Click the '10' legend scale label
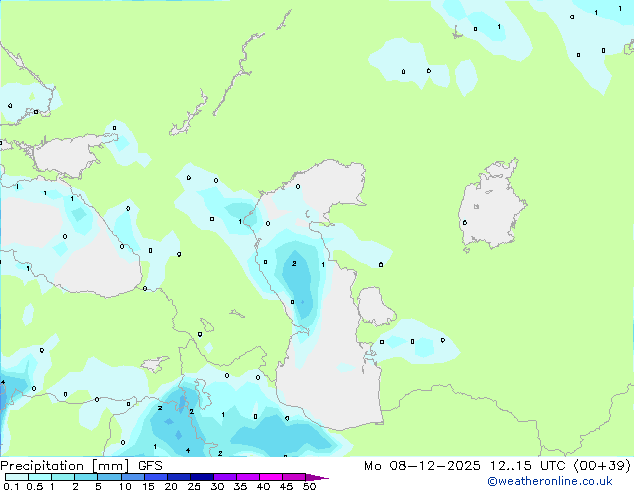The height and width of the screenshot is (490, 634). (x=125, y=486)
